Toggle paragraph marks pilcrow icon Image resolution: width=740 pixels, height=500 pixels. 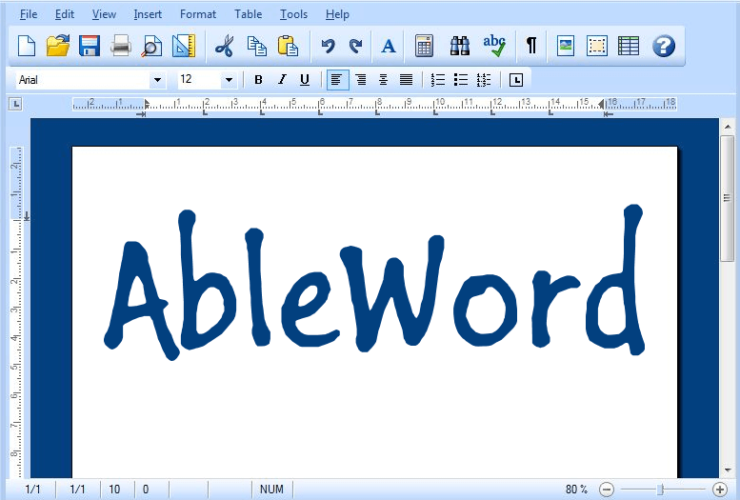531,46
